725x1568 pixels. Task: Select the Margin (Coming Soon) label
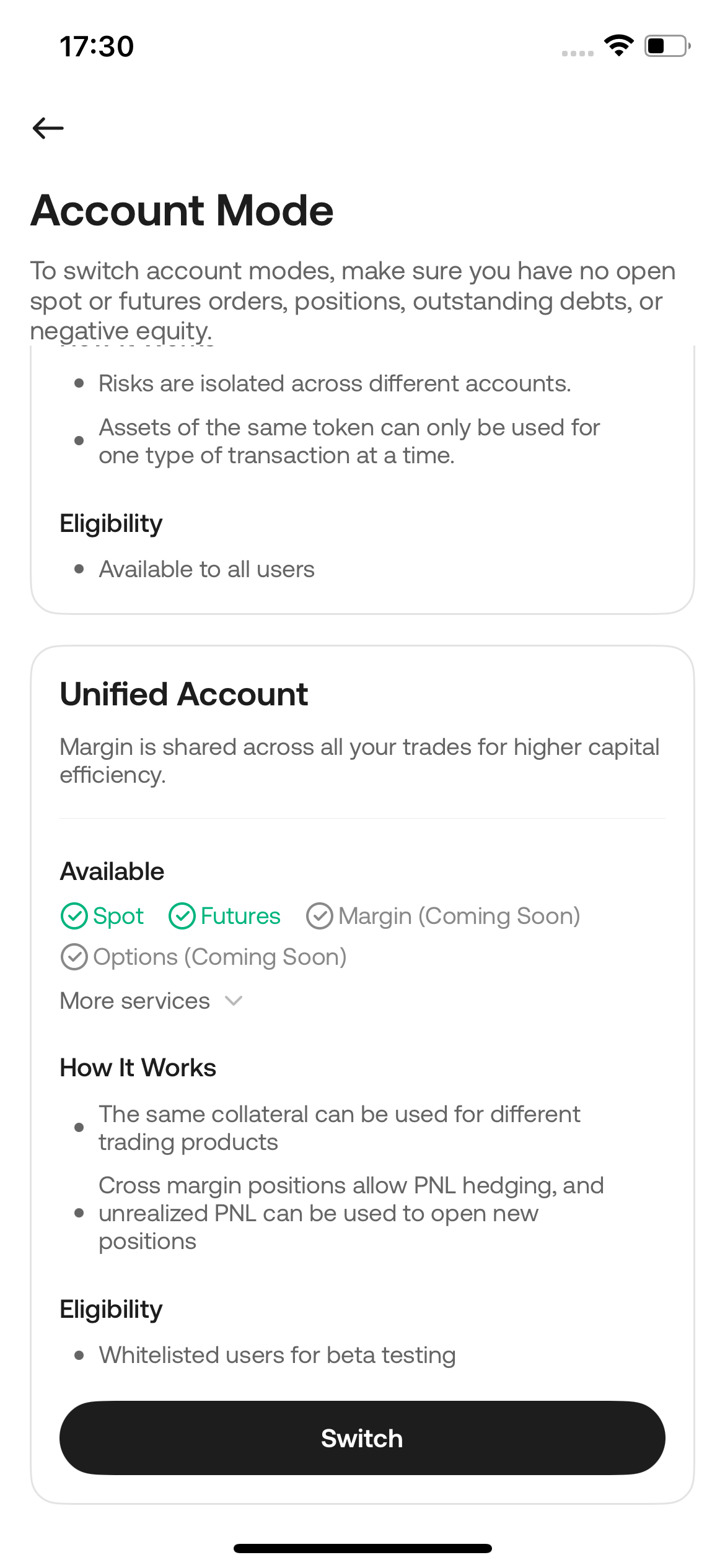tap(459, 916)
